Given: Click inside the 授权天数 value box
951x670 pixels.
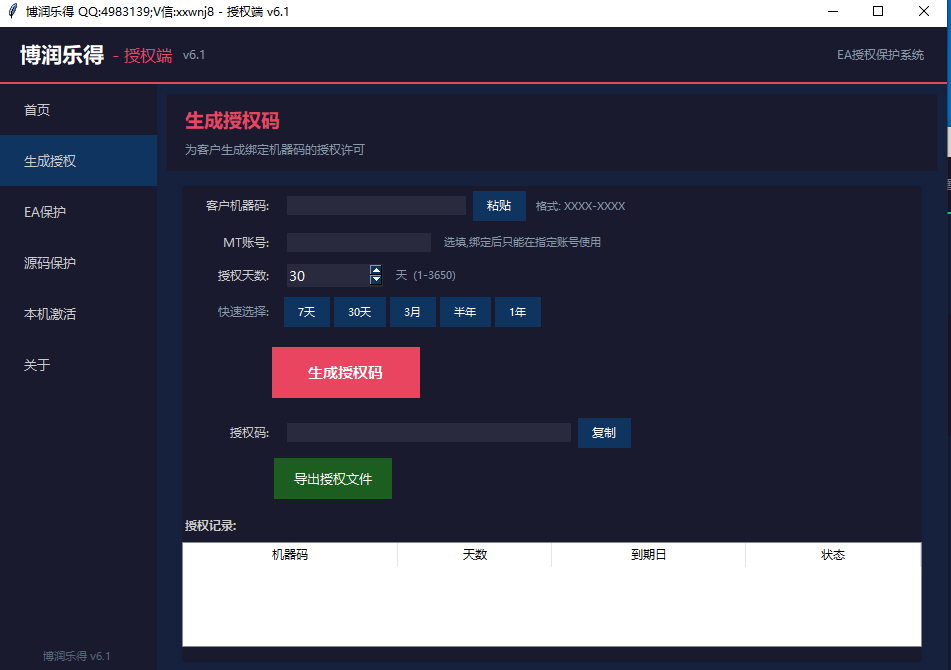Looking at the screenshot, I should (328, 275).
